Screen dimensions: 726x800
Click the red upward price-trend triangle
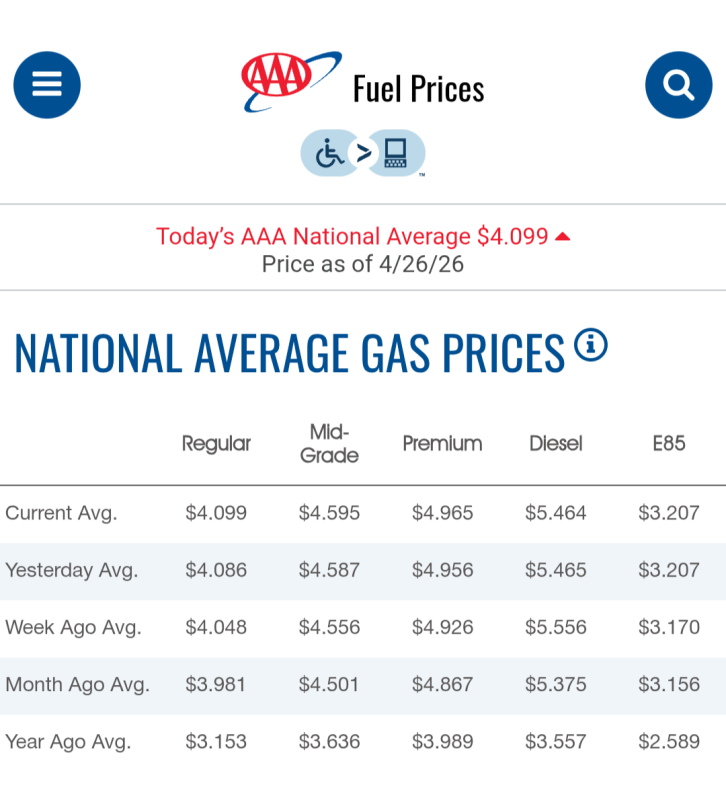tap(562, 237)
